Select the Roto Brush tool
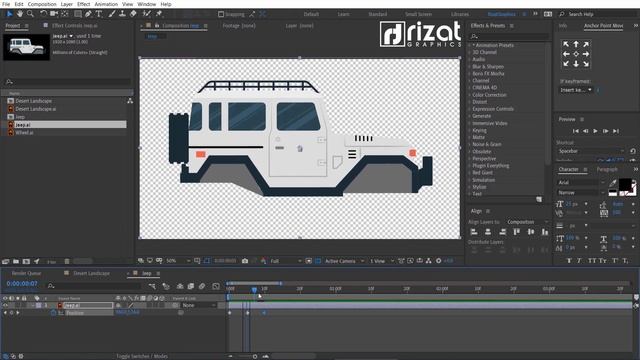 [x=147, y=14]
